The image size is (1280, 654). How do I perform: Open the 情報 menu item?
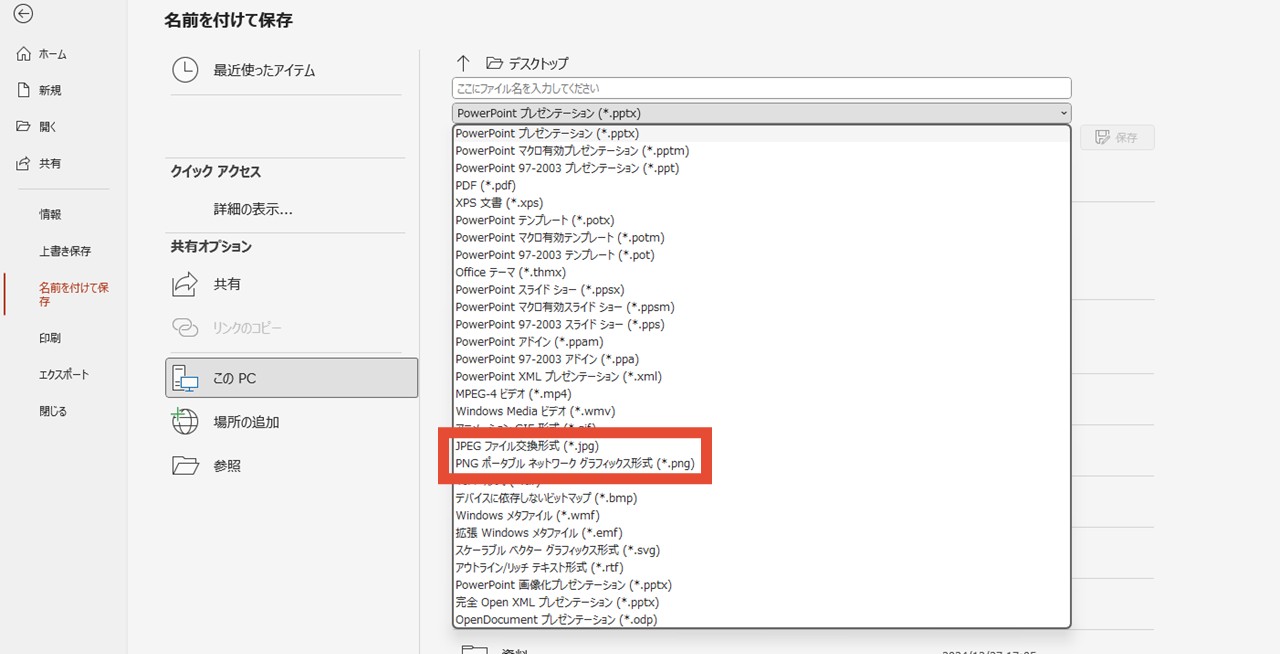[50, 214]
